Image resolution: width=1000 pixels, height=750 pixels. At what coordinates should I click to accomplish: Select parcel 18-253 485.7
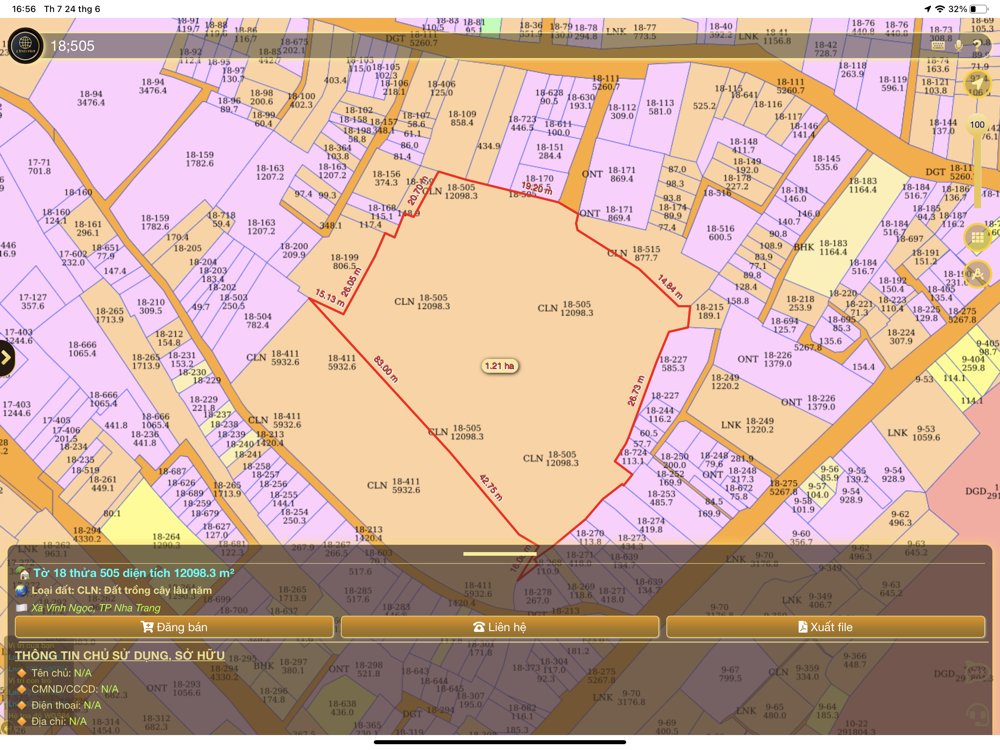pyautogui.click(x=661, y=498)
